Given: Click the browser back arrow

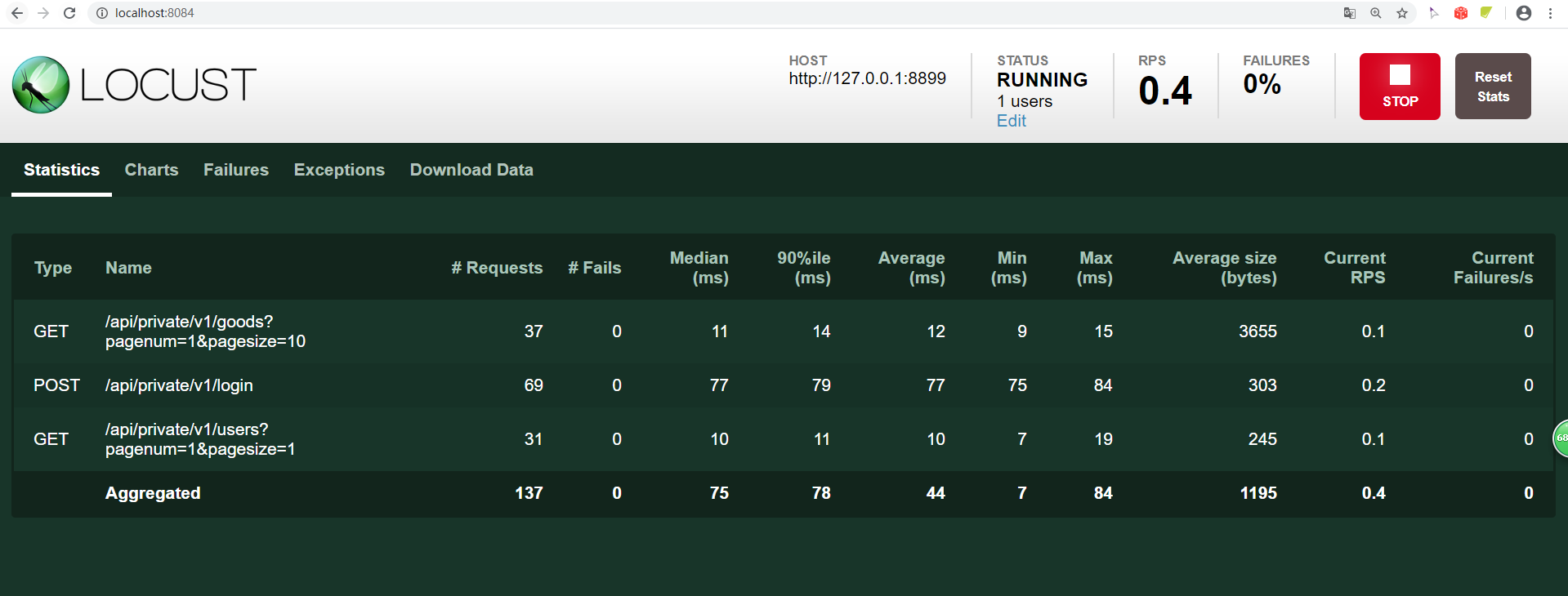Looking at the screenshot, I should tap(17, 13).
